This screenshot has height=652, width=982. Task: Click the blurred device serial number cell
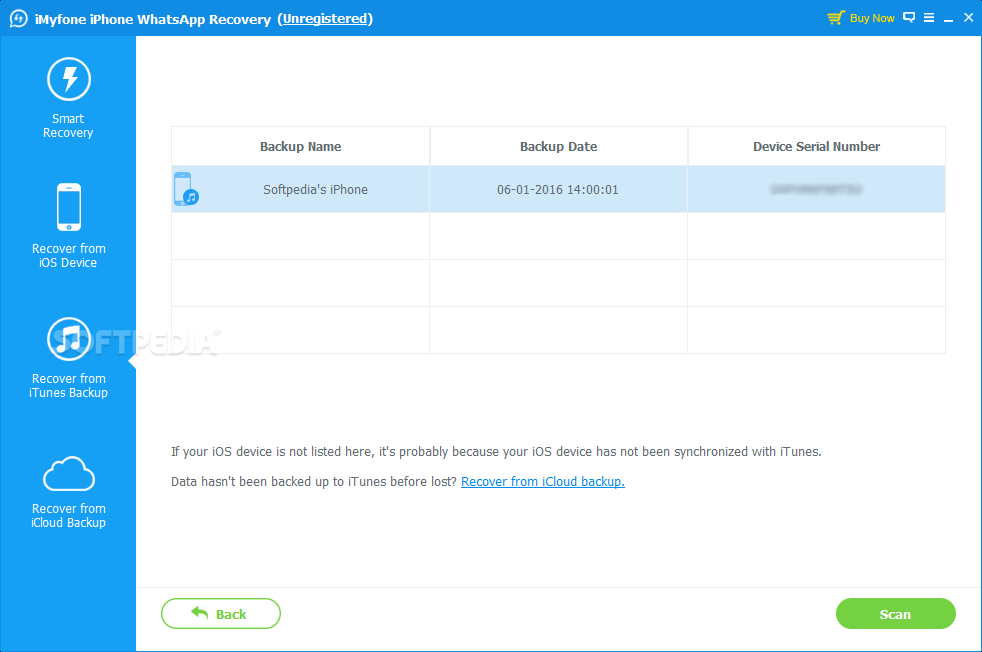pos(816,189)
